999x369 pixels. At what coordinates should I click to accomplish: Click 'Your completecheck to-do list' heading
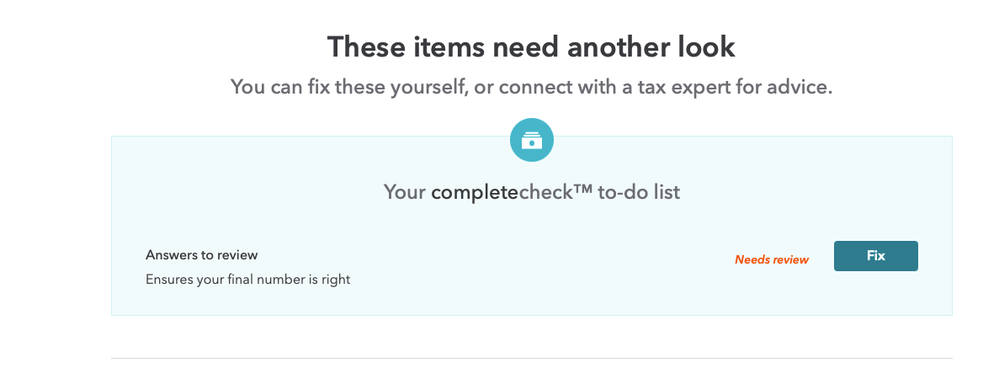pyautogui.click(x=531, y=192)
